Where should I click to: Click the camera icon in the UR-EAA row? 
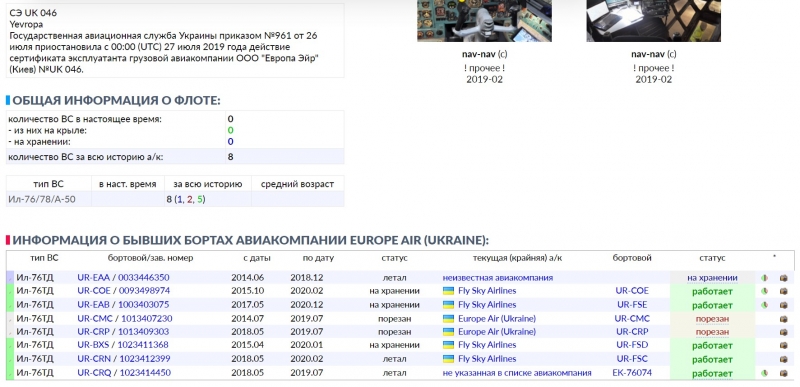coord(783,278)
